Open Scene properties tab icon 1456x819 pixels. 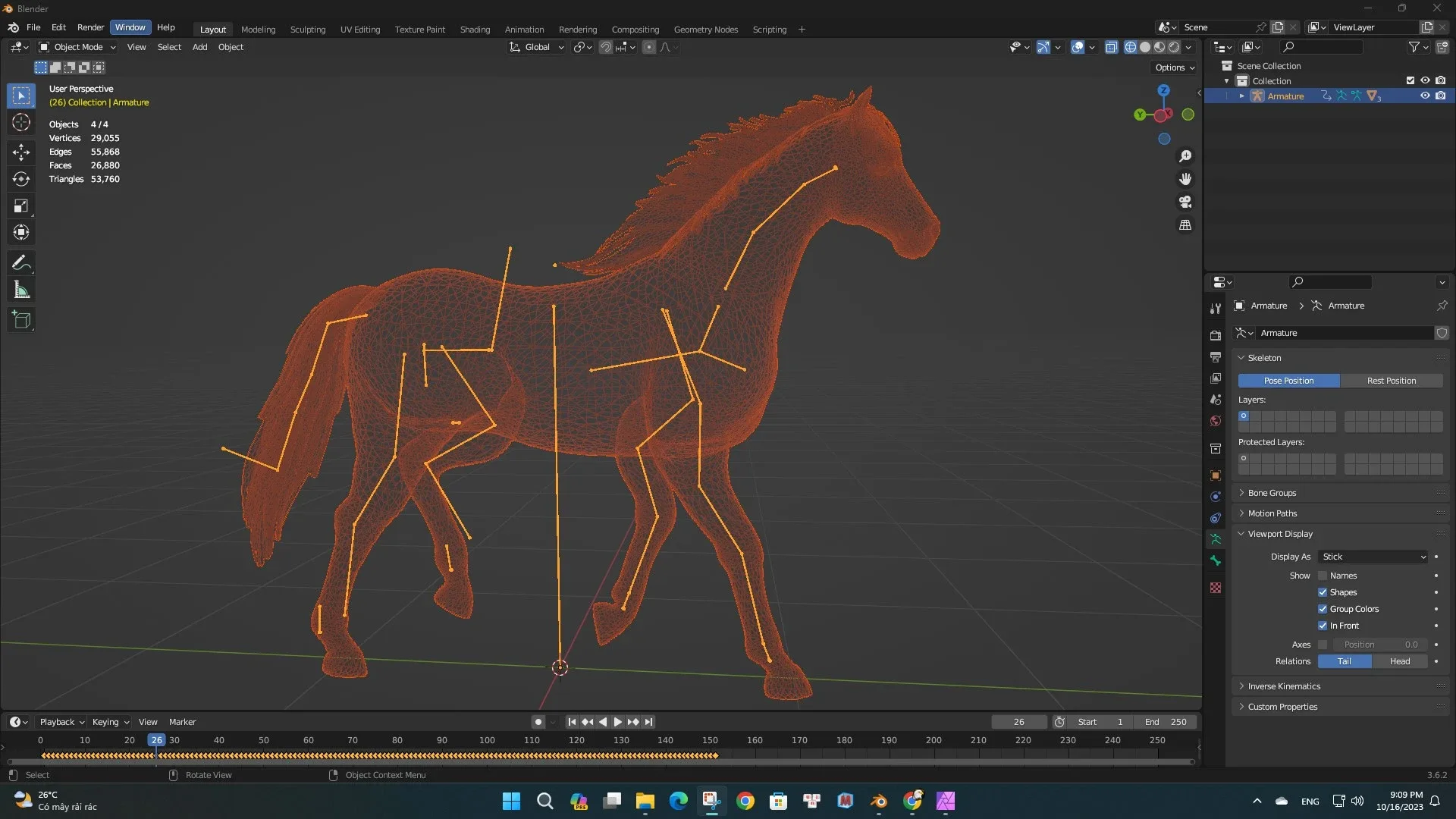pyautogui.click(x=1216, y=399)
